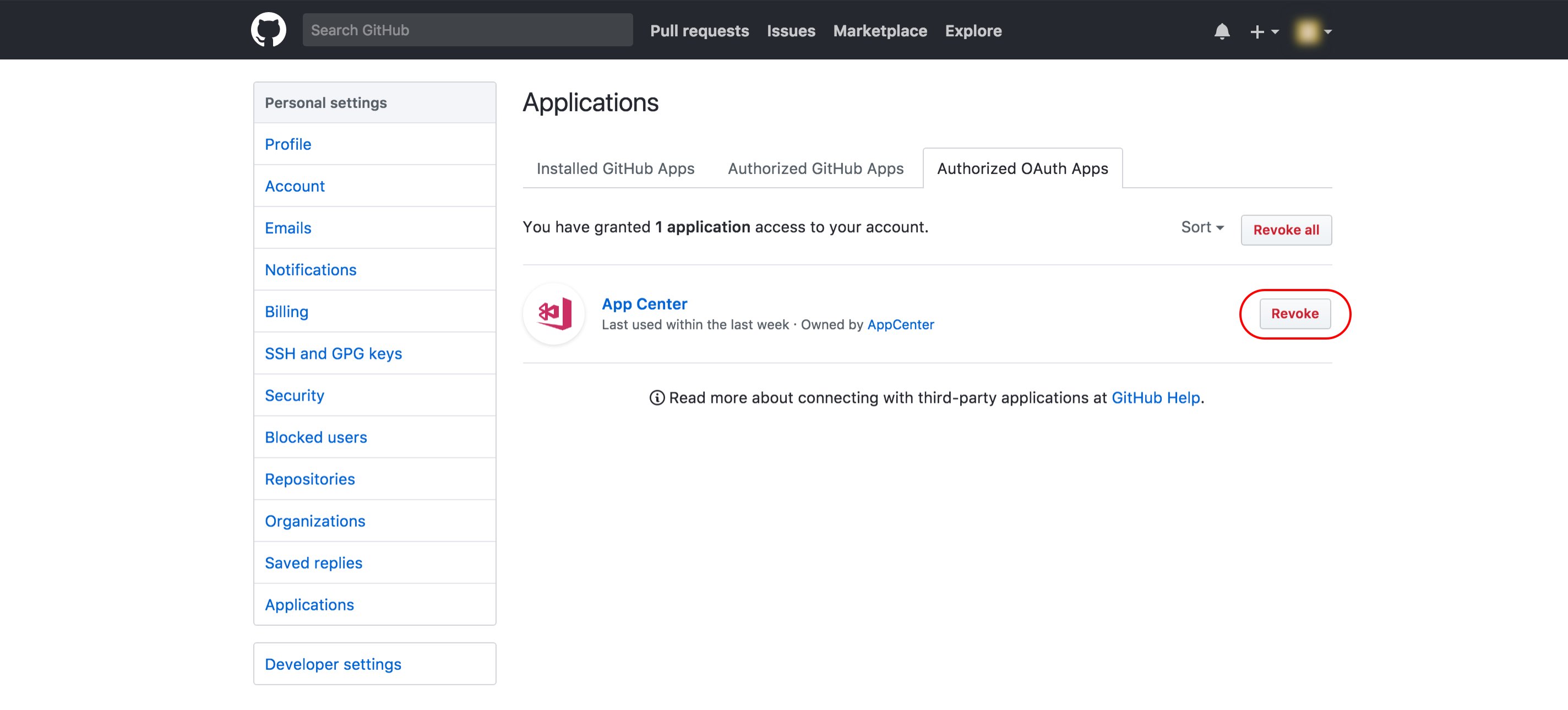Viewport: 1568px width, 710px height.
Task: Navigate to Developer settings section
Action: (x=332, y=663)
